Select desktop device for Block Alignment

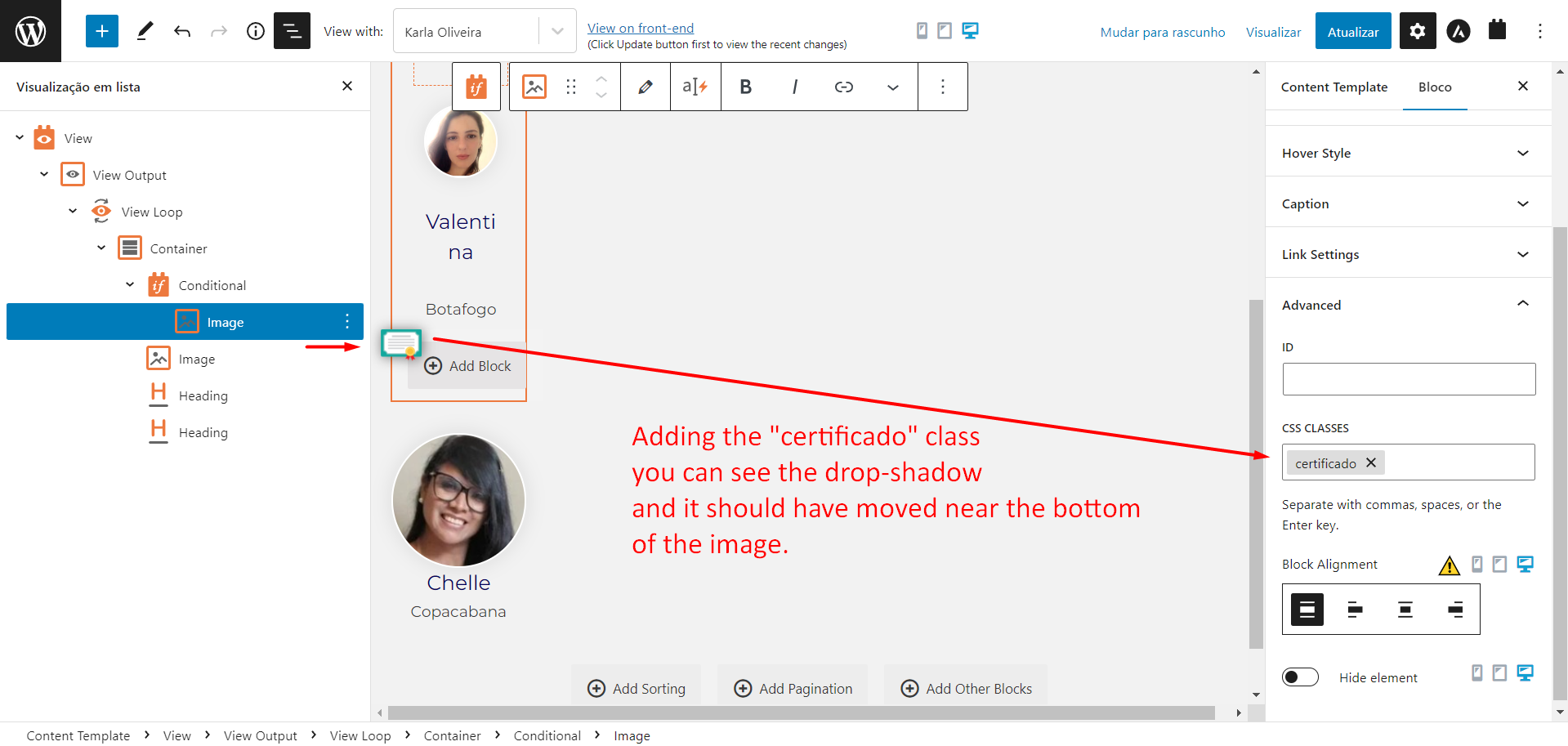pos(1525,564)
